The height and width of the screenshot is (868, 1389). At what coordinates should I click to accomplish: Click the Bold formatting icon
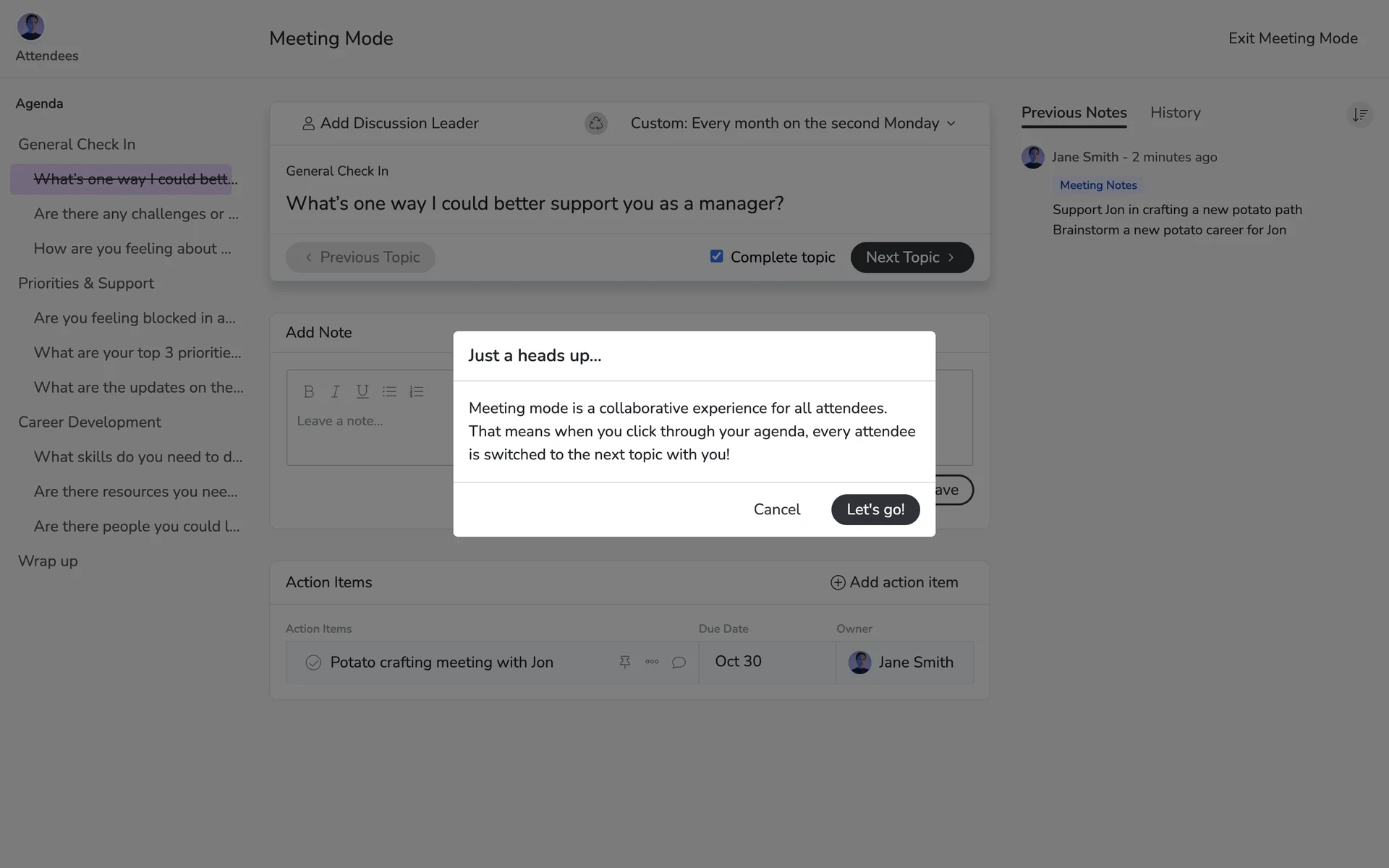point(309,391)
